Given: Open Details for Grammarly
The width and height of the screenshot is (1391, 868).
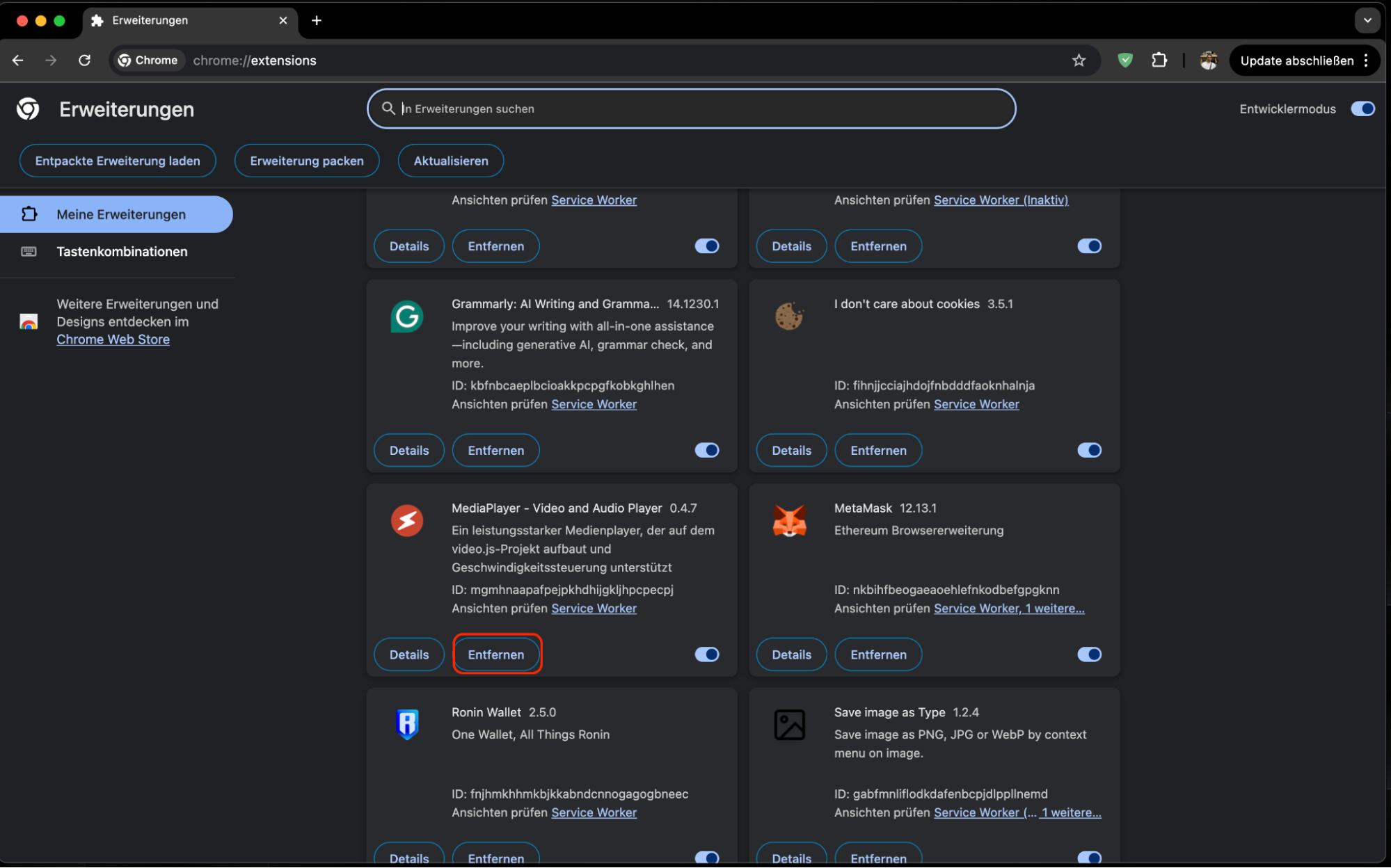Looking at the screenshot, I should [409, 451].
